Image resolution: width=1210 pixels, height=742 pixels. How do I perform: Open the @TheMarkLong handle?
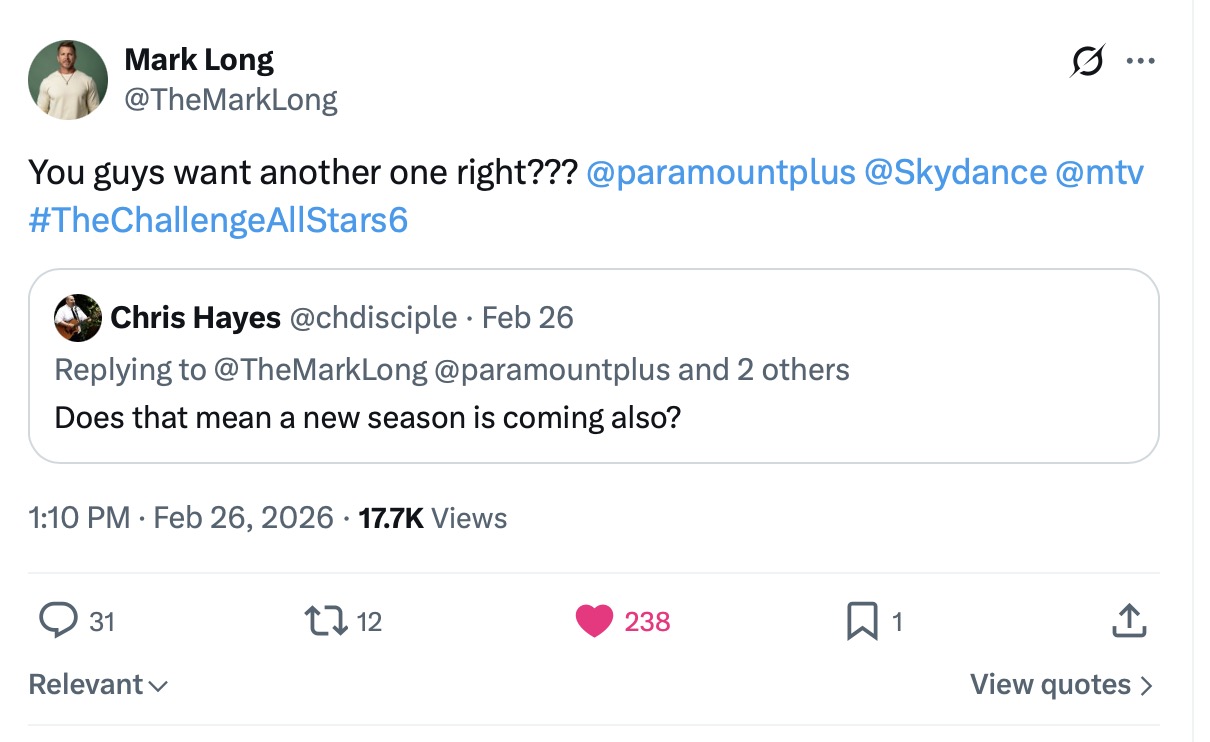click(230, 99)
